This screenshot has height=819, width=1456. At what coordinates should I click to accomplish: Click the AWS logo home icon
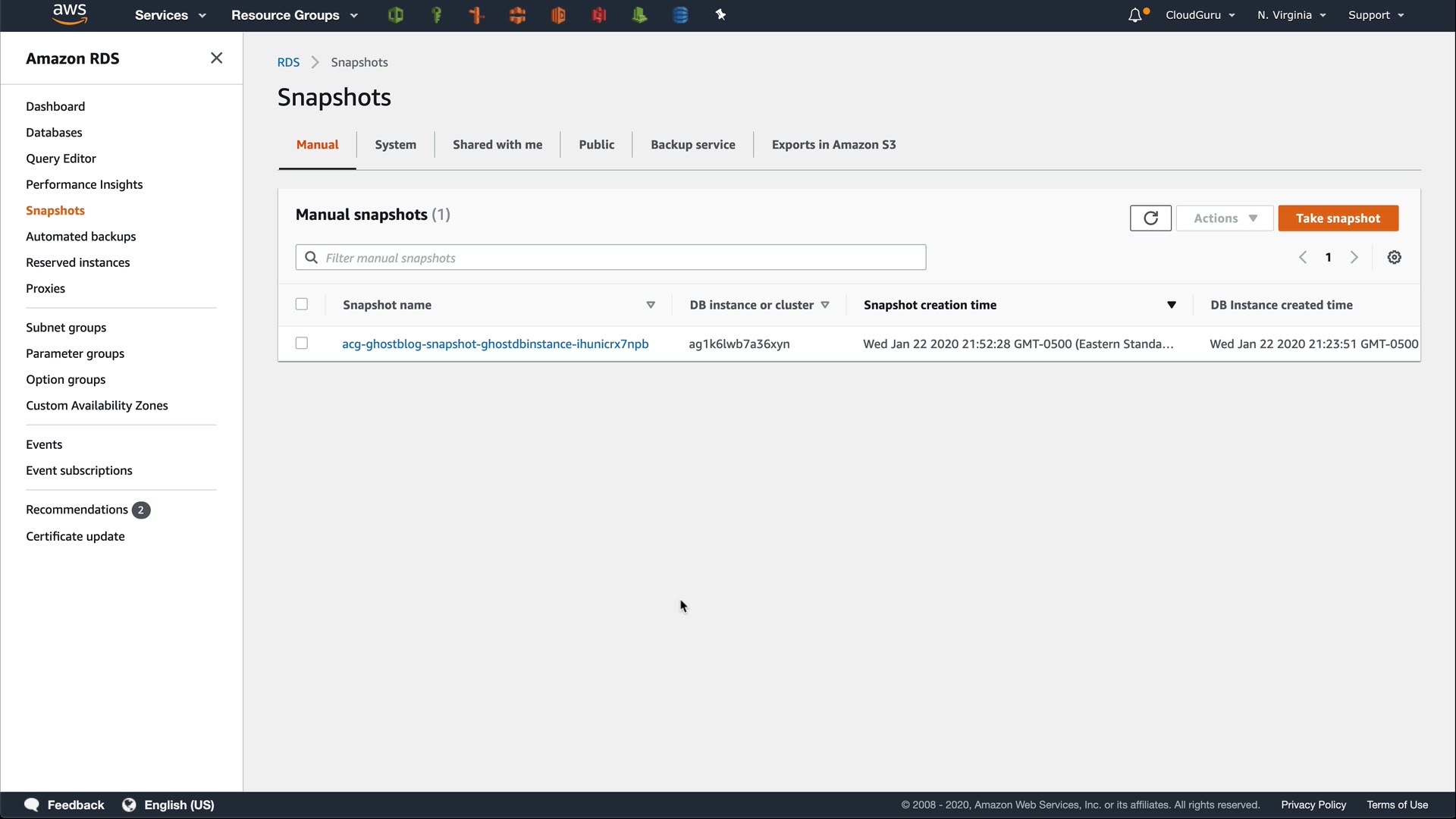pyautogui.click(x=70, y=14)
